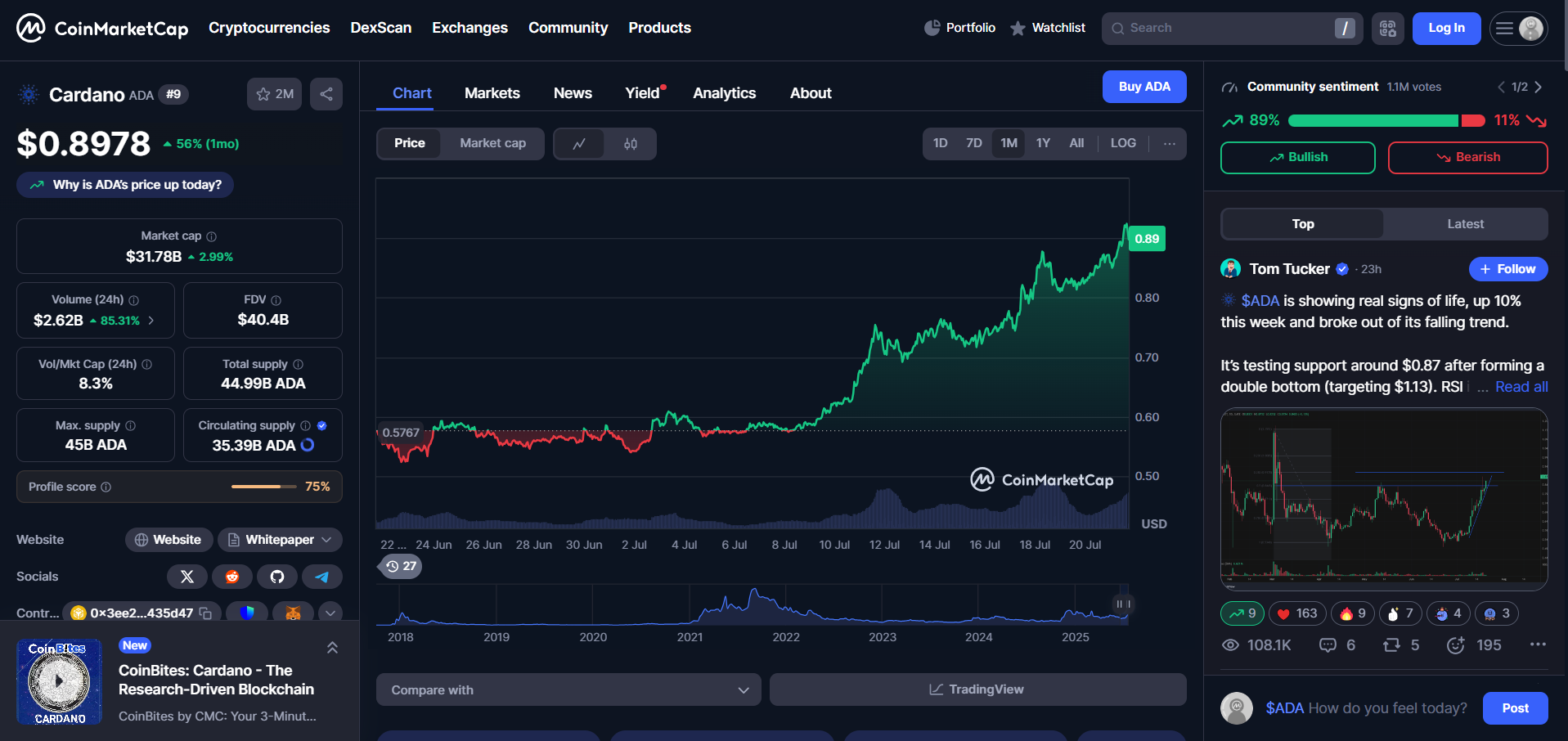Focus the Search input field
The width and height of the screenshot is (1568, 741).
(x=1232, y=29)
